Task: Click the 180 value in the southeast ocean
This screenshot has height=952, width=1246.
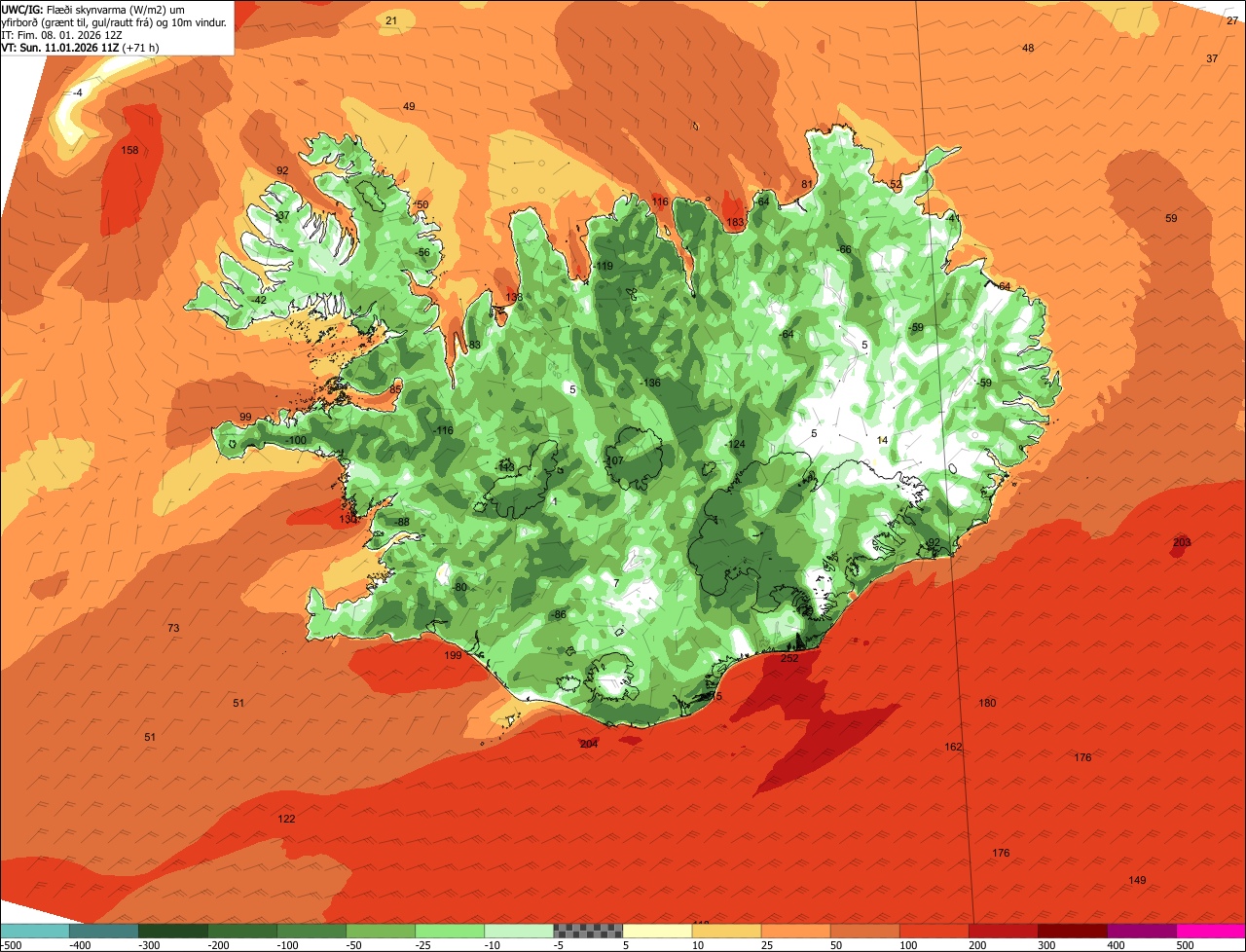Action: [987, 704]
